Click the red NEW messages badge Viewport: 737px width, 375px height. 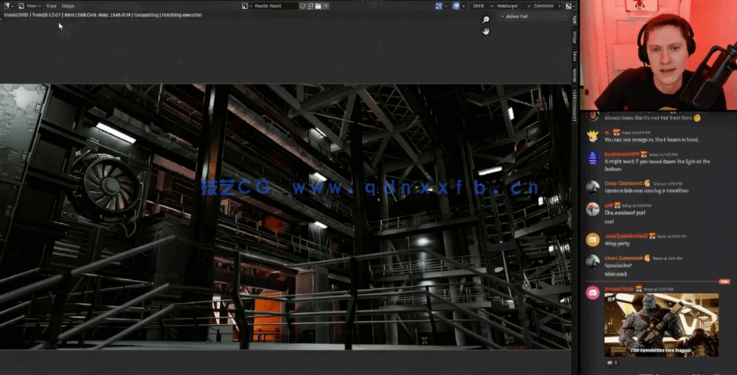[724, 281]
